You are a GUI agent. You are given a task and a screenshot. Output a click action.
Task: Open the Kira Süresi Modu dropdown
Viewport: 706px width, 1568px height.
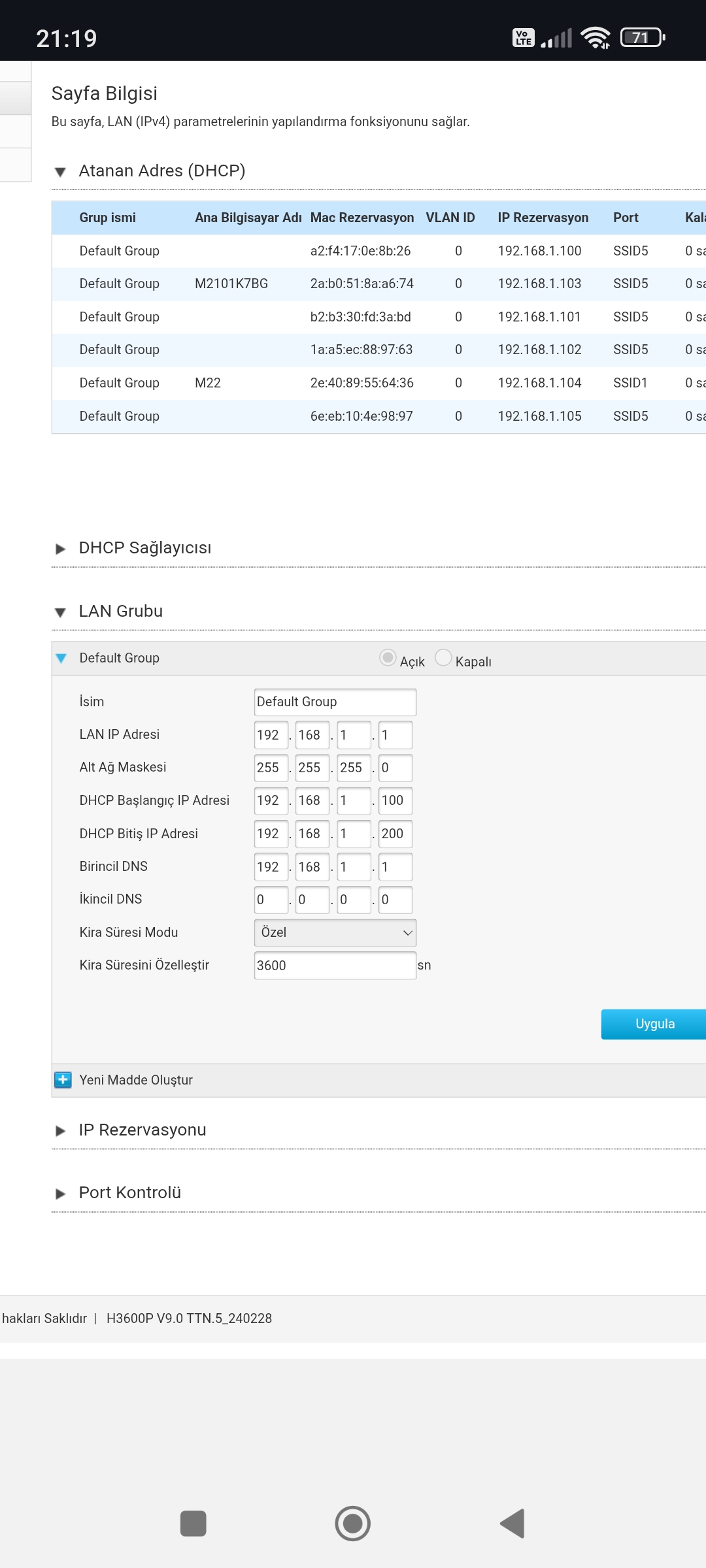click(335, 932)
